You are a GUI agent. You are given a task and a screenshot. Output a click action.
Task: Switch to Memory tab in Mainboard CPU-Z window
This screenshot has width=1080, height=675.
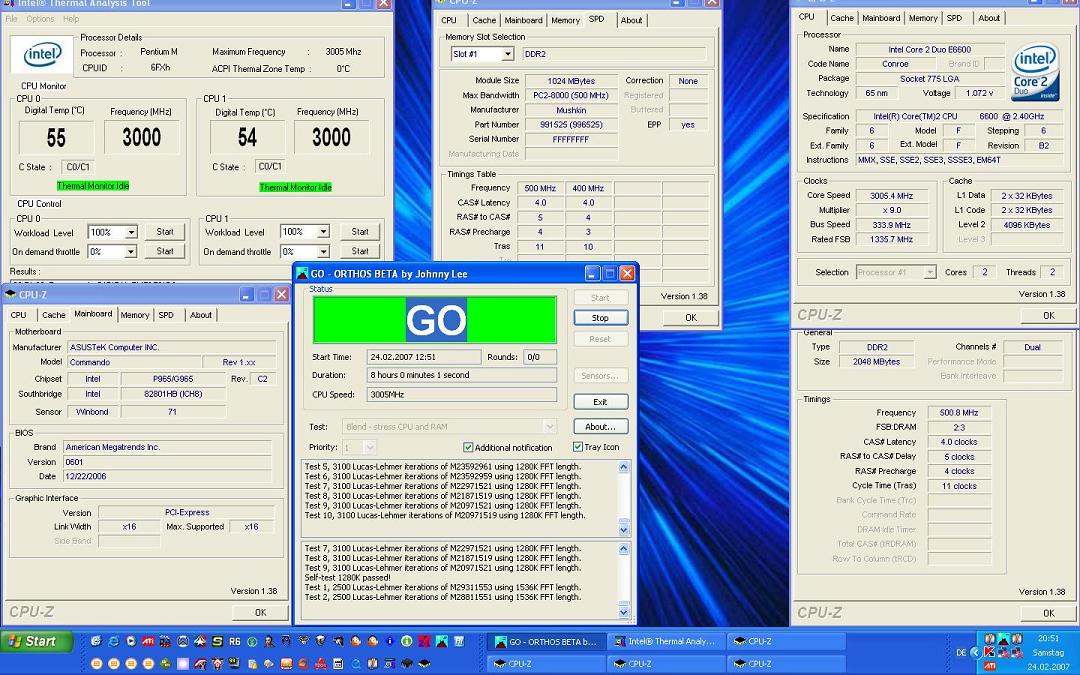(x=135, y=315)
